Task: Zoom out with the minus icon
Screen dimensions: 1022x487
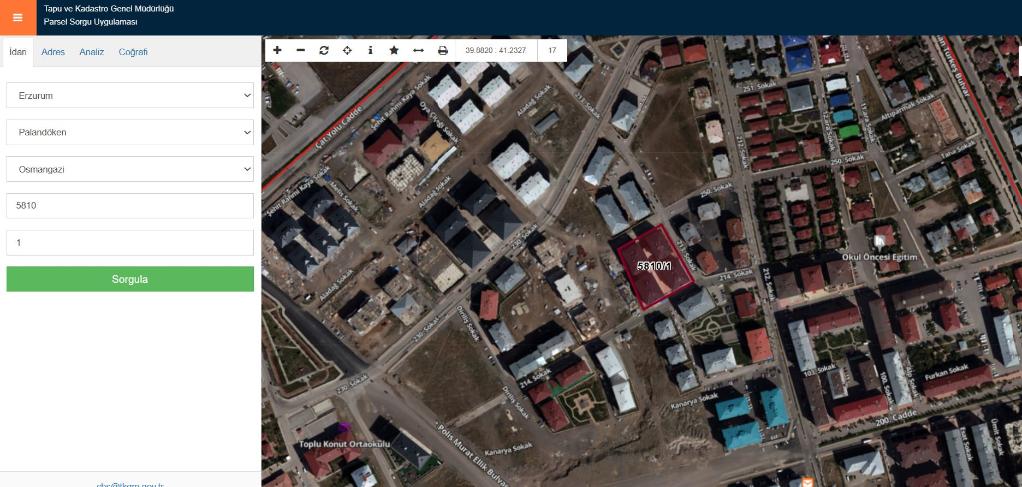Action: [301, 50]
